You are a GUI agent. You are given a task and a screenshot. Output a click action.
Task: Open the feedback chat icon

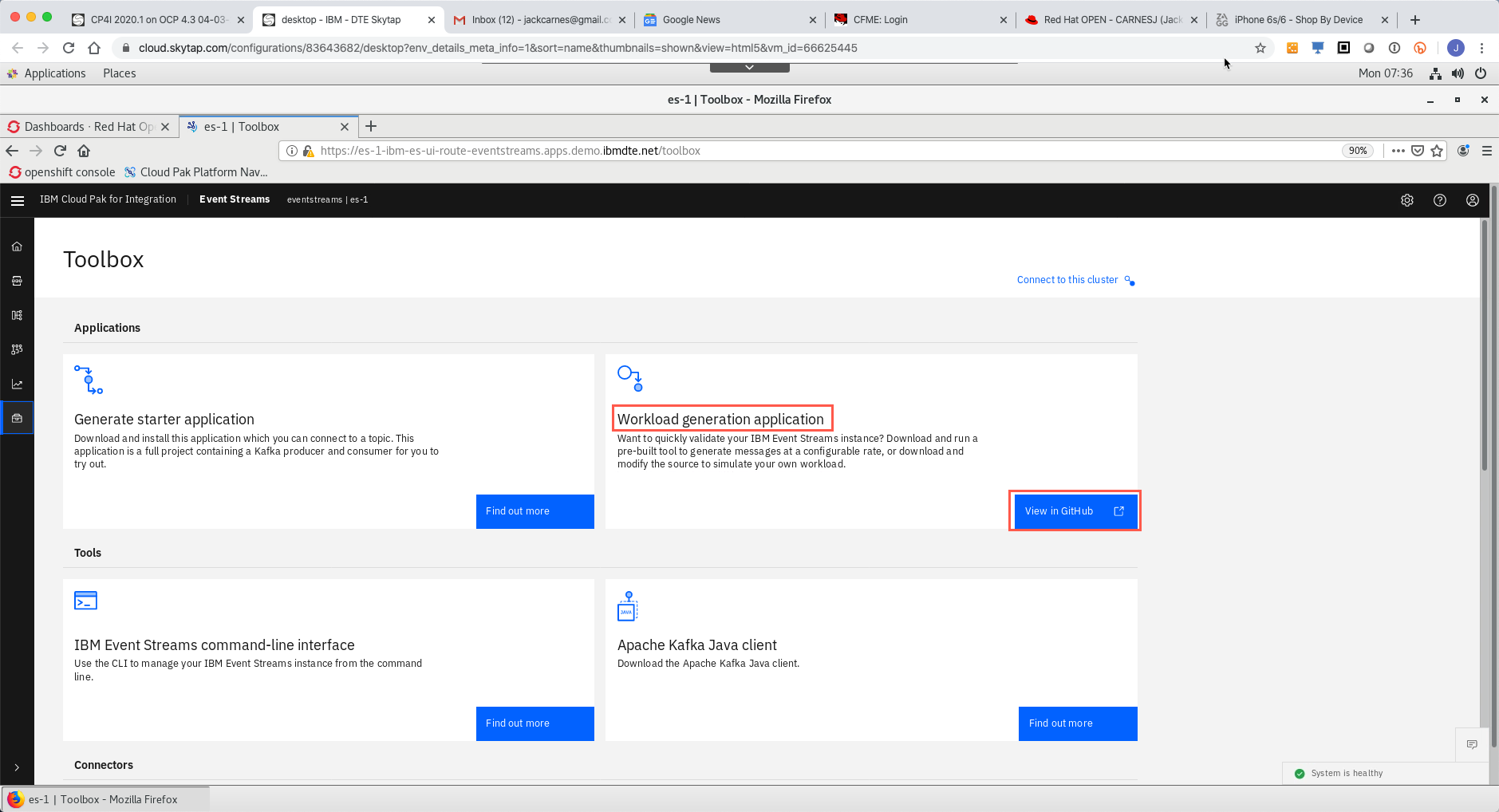(1472, 744)
